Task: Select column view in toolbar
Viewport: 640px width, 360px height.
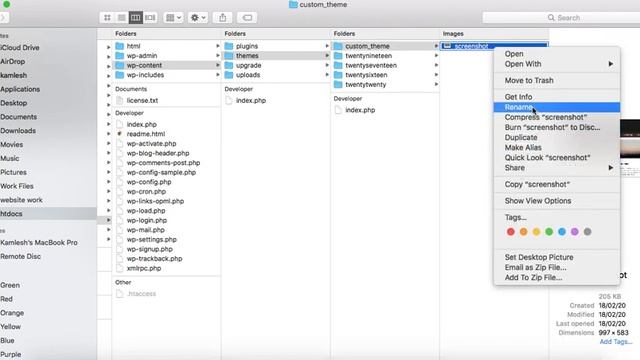Action: coord(136,18)
